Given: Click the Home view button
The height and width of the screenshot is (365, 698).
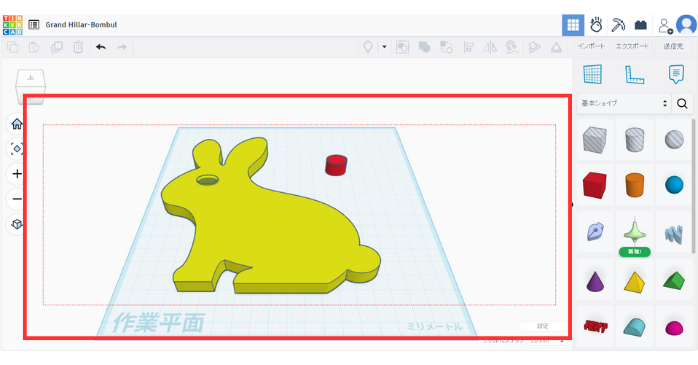Looking at the screenshot, I should point(16,124).
